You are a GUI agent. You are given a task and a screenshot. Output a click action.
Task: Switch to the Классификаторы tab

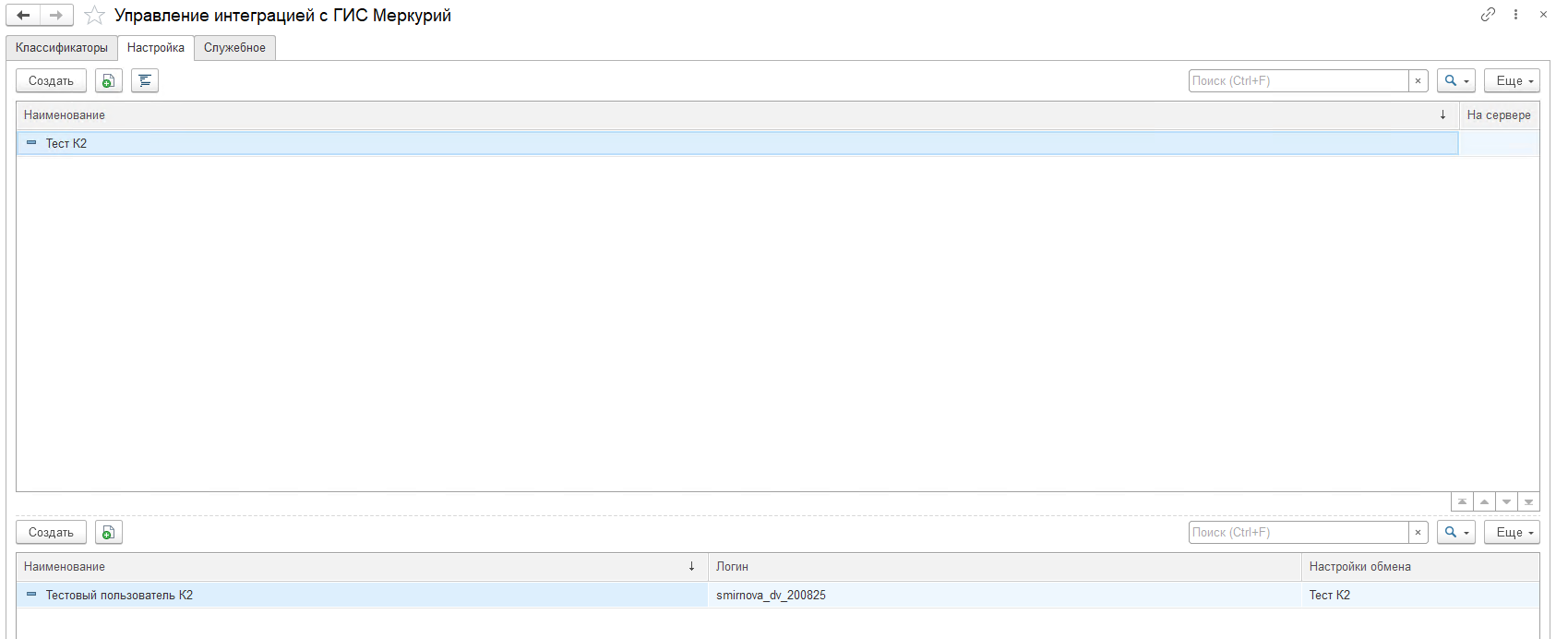pyautogui.click(x=62, y=48)
